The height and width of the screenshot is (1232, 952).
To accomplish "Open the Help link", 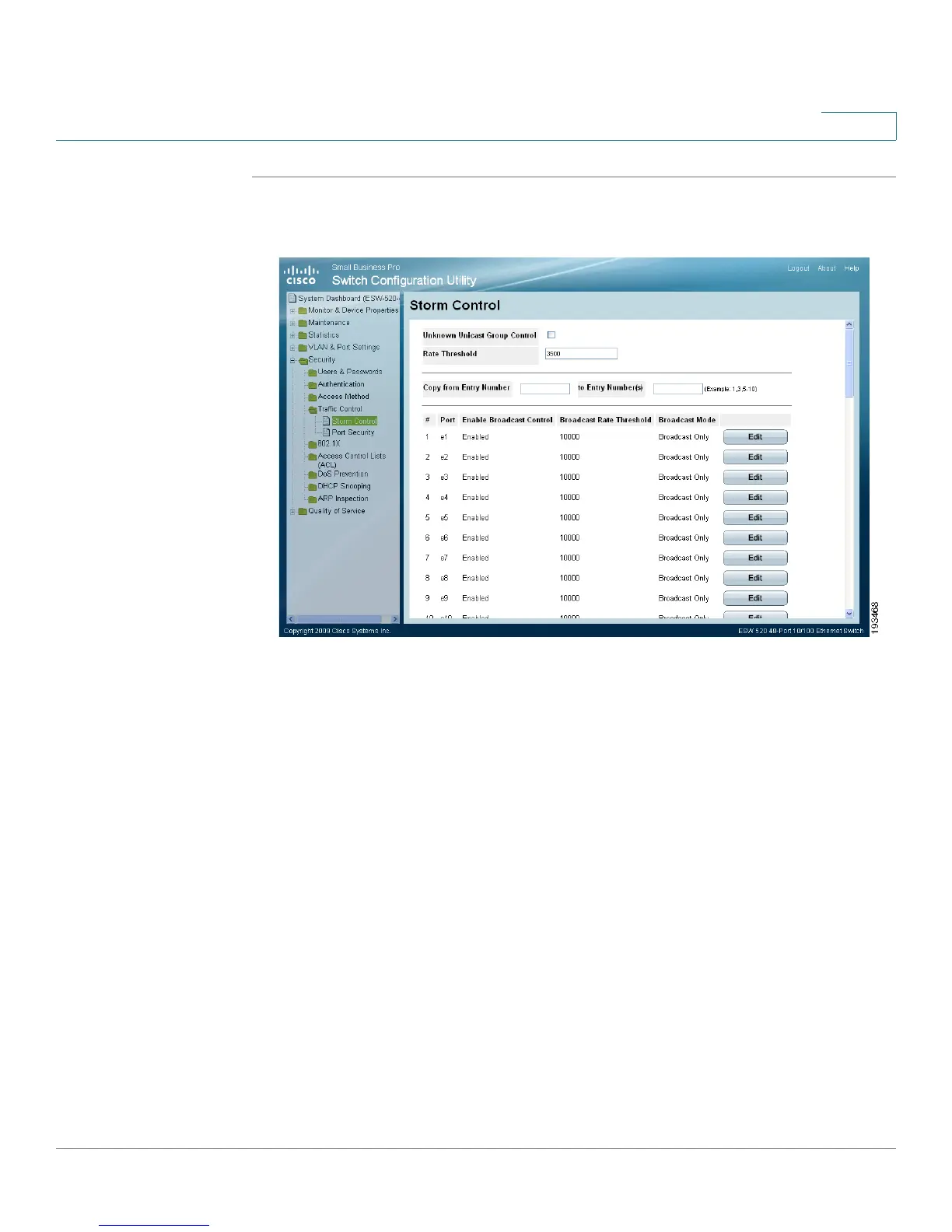I will pyautogui.click(x=852, y=268).
